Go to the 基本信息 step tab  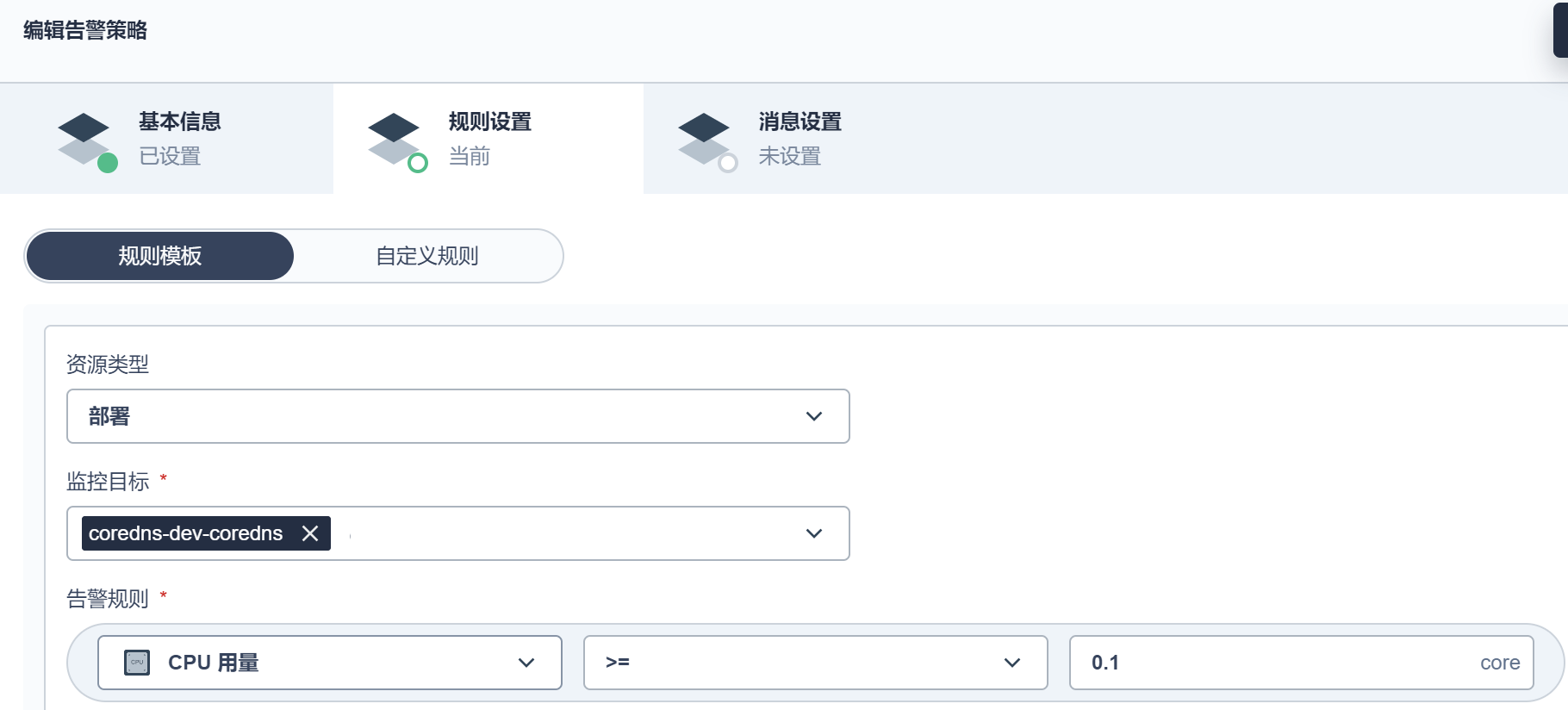click(x=179, y=138)
